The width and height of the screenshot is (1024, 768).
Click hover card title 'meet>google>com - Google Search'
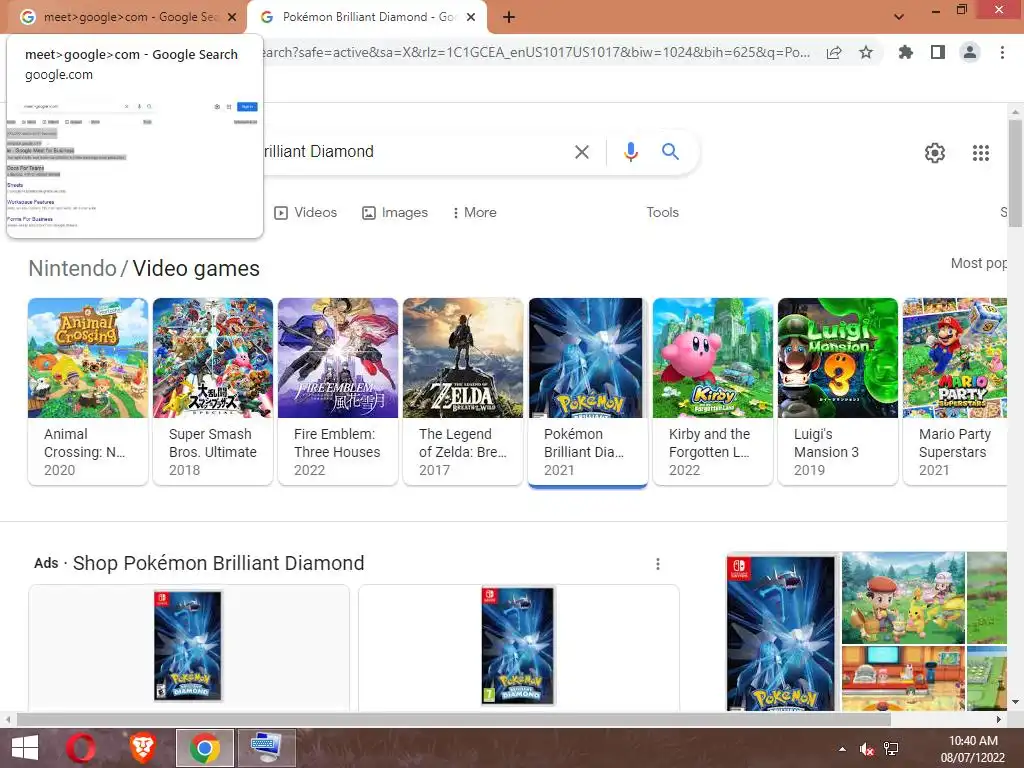point(131,55)
